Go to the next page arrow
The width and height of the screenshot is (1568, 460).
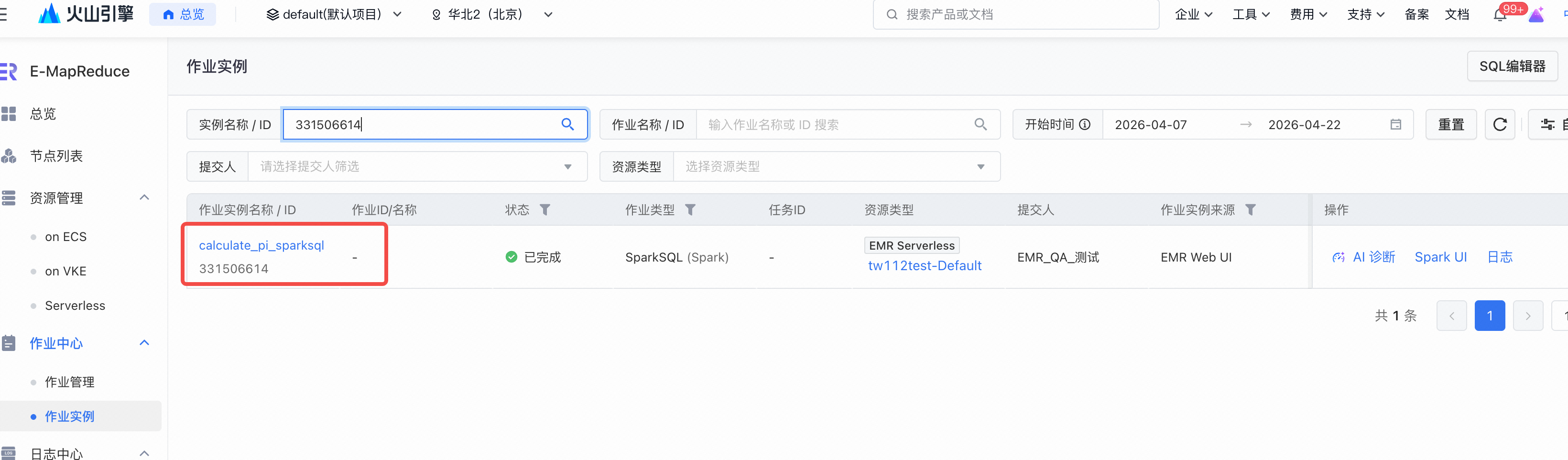[x=1528, y=315]
